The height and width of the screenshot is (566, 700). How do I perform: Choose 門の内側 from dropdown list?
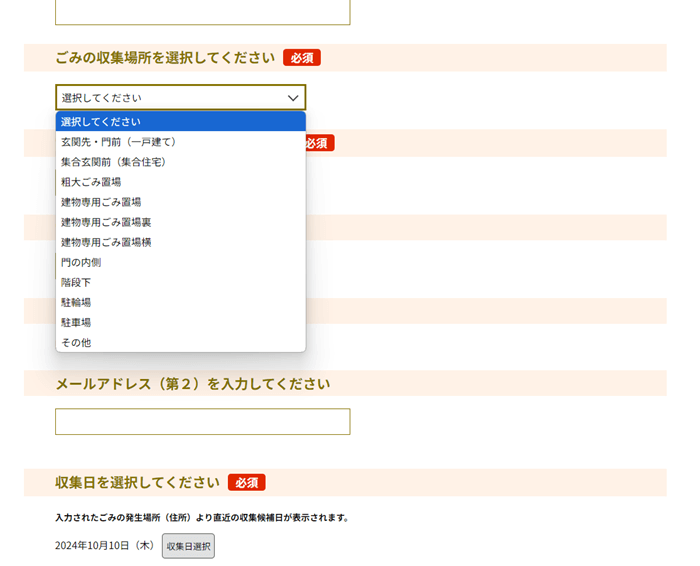tap(180, 262)
